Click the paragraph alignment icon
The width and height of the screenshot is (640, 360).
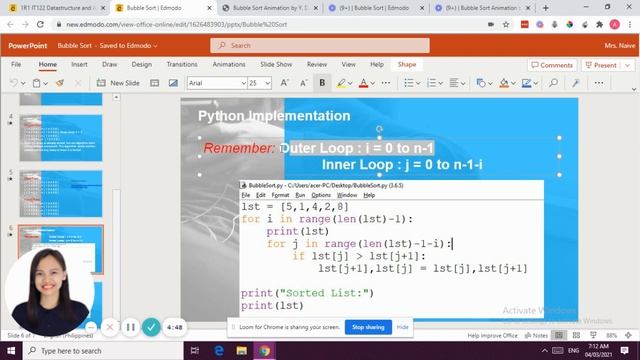coord(454,83)
